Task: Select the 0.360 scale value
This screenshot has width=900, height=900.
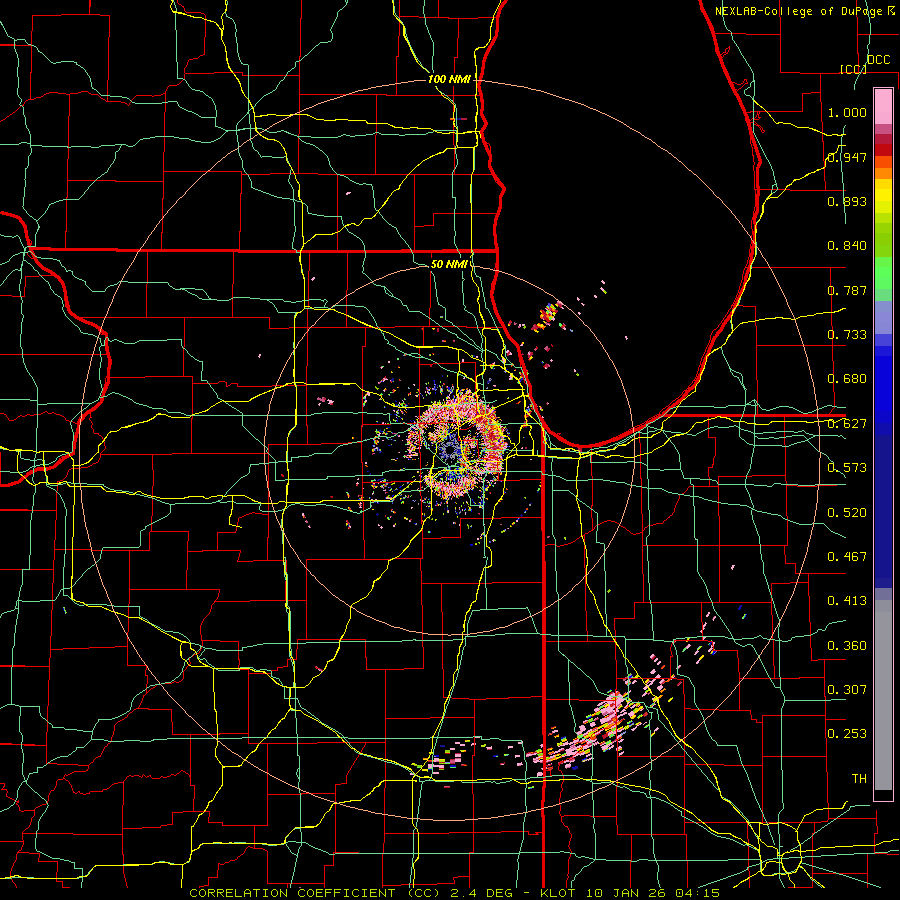Action: [x=847, y=646]
